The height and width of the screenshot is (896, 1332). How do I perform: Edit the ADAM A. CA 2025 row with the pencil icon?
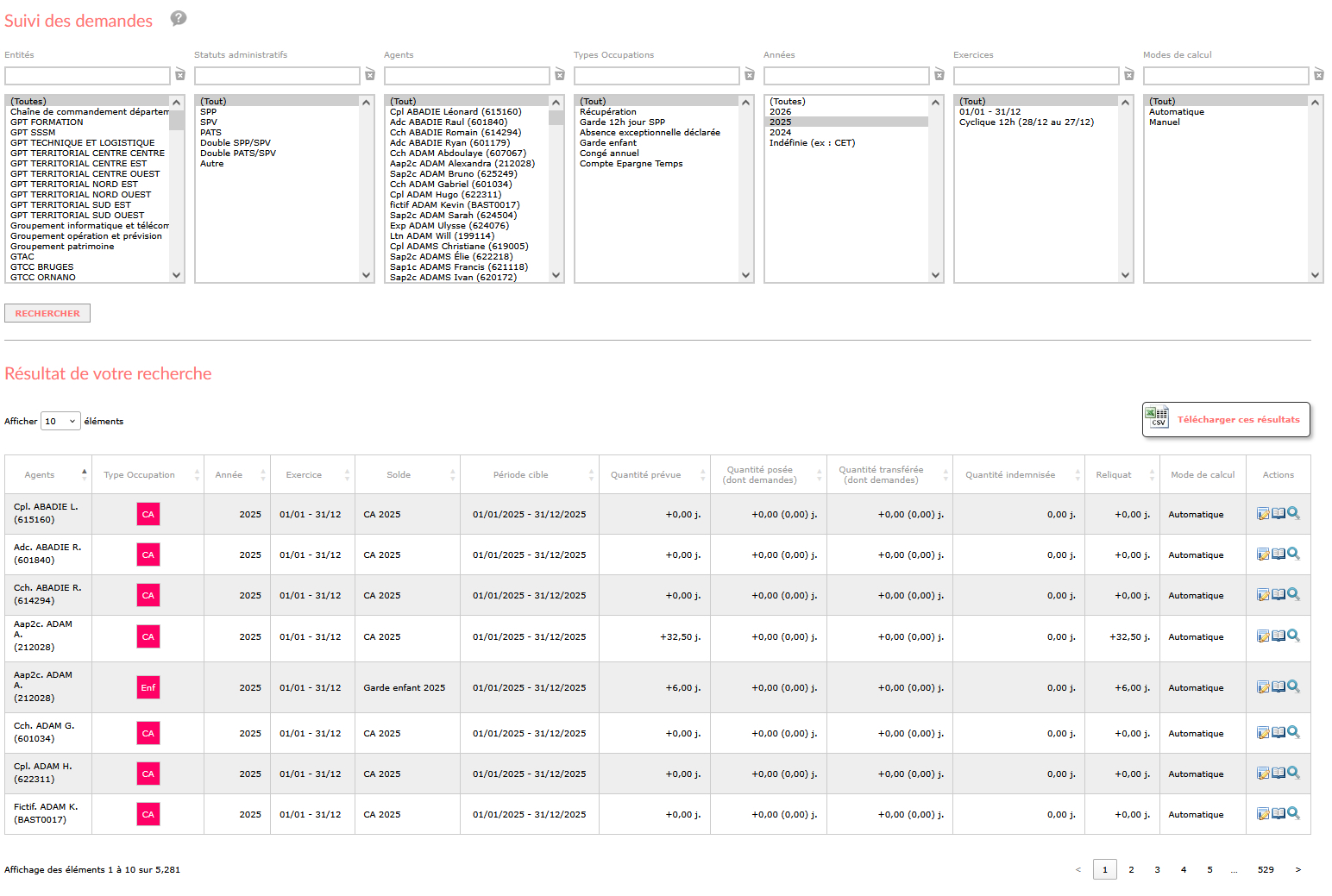point(1263,636)
